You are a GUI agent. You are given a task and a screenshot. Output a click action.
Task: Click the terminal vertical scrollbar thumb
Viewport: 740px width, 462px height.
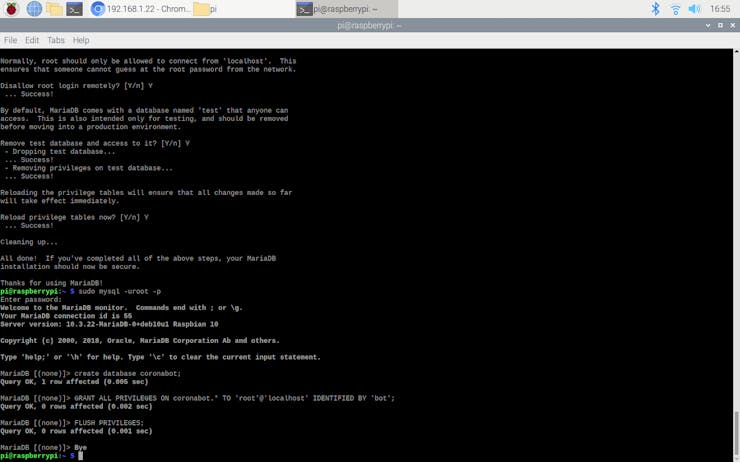[x=737, y=434]
